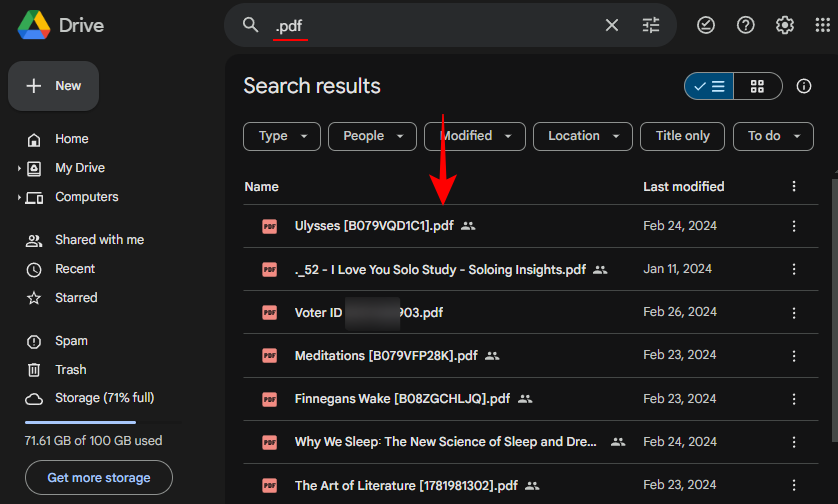Screen dimensions: 838x504
Task: Open the Trash folder
Action: tap(71, 370)
